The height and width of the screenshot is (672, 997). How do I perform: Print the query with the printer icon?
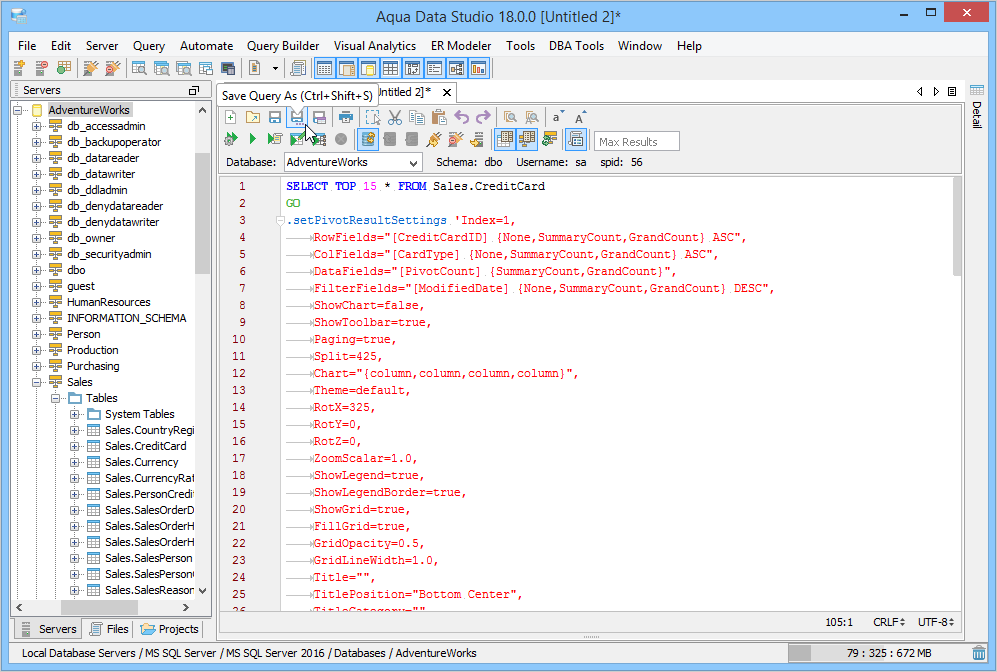click(345, 117)
